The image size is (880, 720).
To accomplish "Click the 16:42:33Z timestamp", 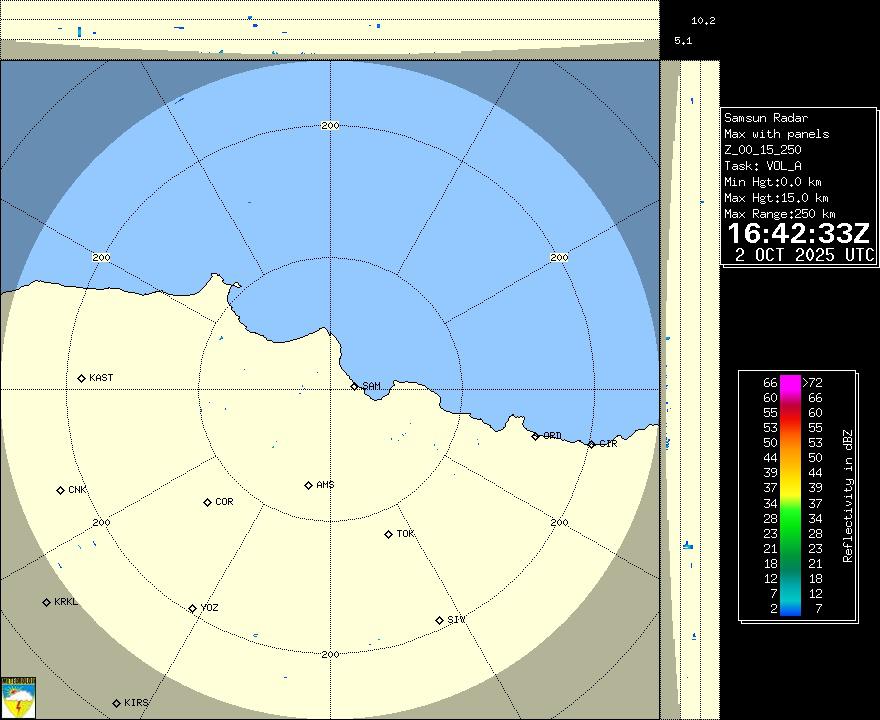I will [799, 233].
